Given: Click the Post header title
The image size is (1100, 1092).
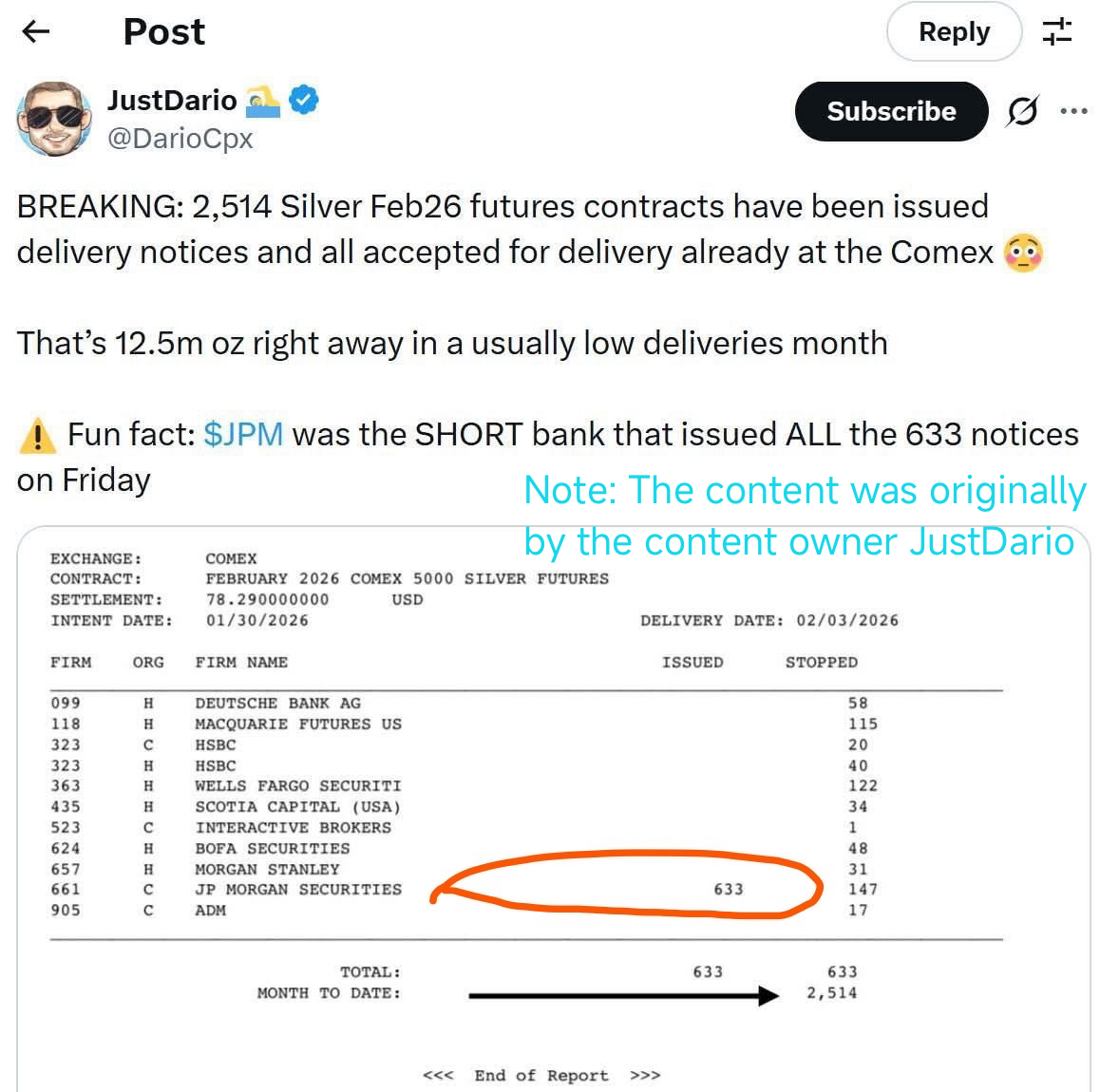Looking at the screenshot, I should point(164,31).
